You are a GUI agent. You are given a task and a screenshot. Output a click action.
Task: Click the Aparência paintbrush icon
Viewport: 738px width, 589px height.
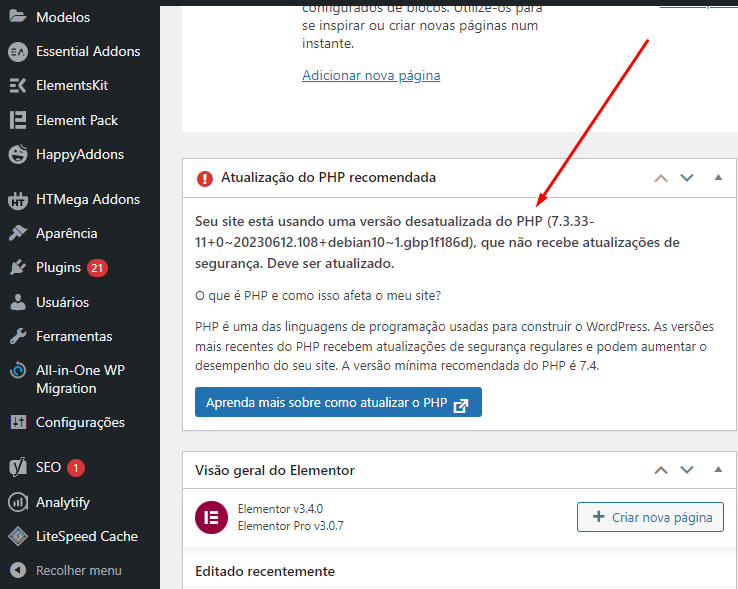coord(18,233)
